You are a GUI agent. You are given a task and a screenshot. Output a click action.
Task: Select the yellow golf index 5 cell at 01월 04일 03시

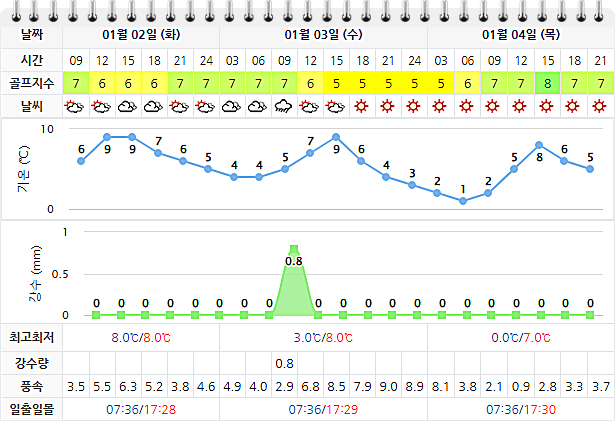441,83
